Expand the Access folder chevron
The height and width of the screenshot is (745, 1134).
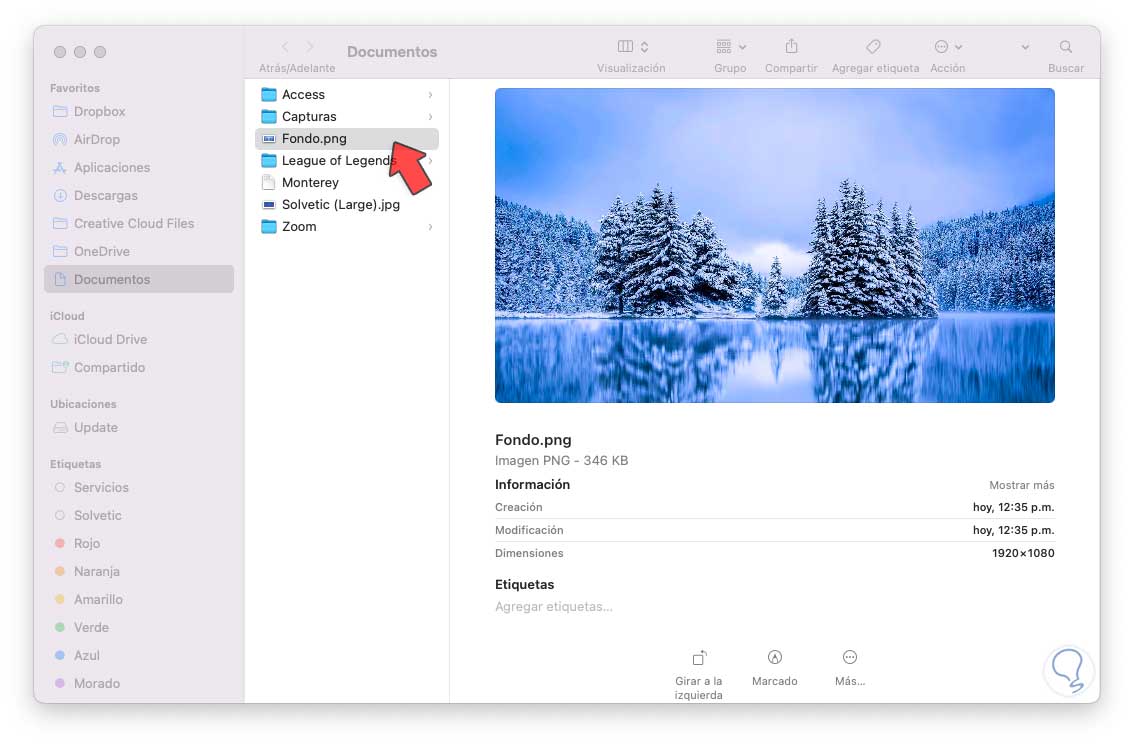coord(430,95)
